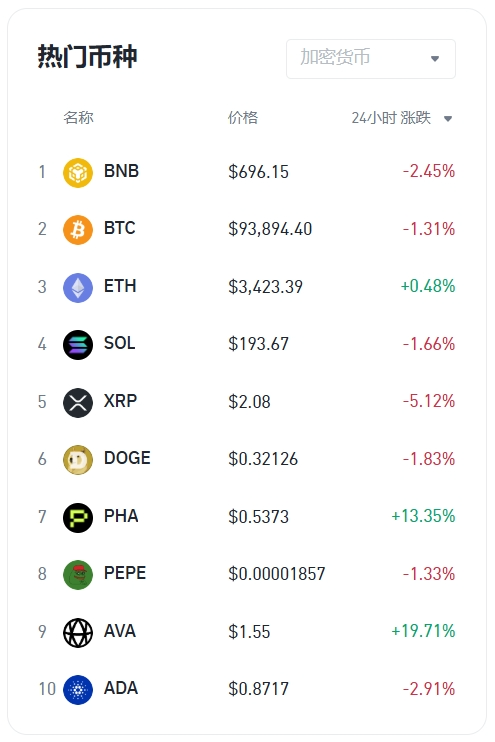Select the PHA coin icon

(78, 518)
